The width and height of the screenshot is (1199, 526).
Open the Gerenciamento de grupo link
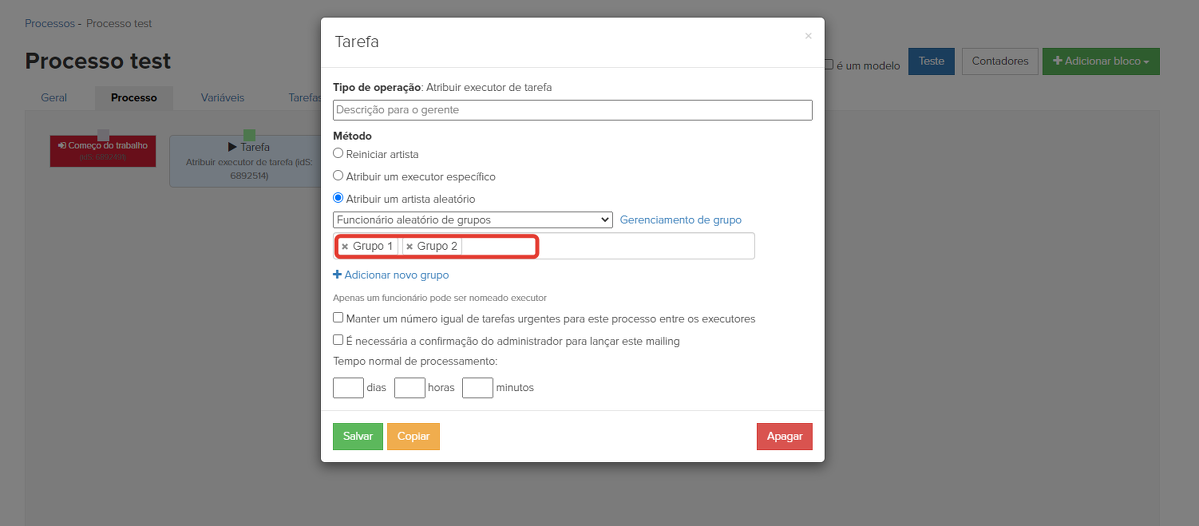tap(680, 220)
